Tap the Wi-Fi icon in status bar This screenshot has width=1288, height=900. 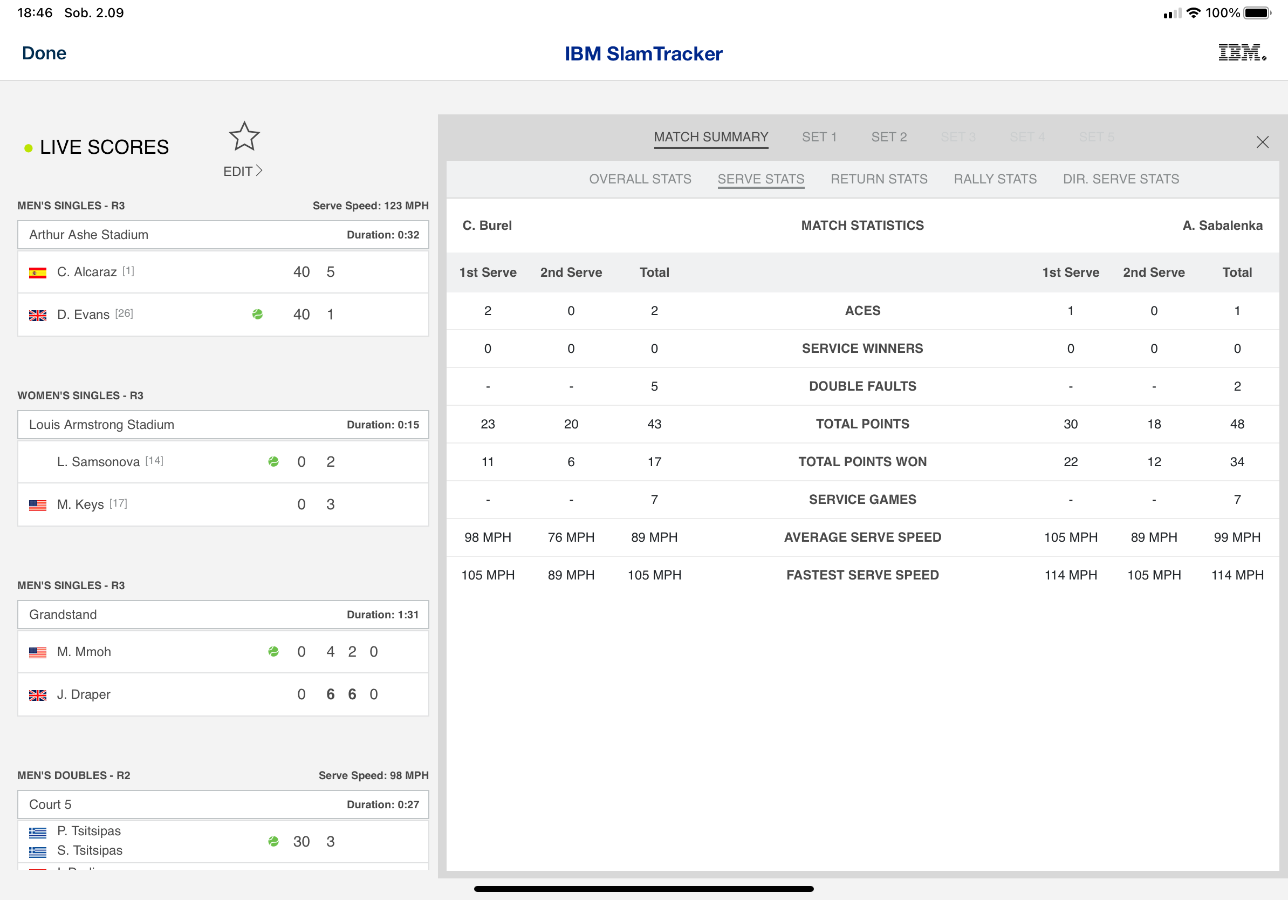click(1193, 13)
